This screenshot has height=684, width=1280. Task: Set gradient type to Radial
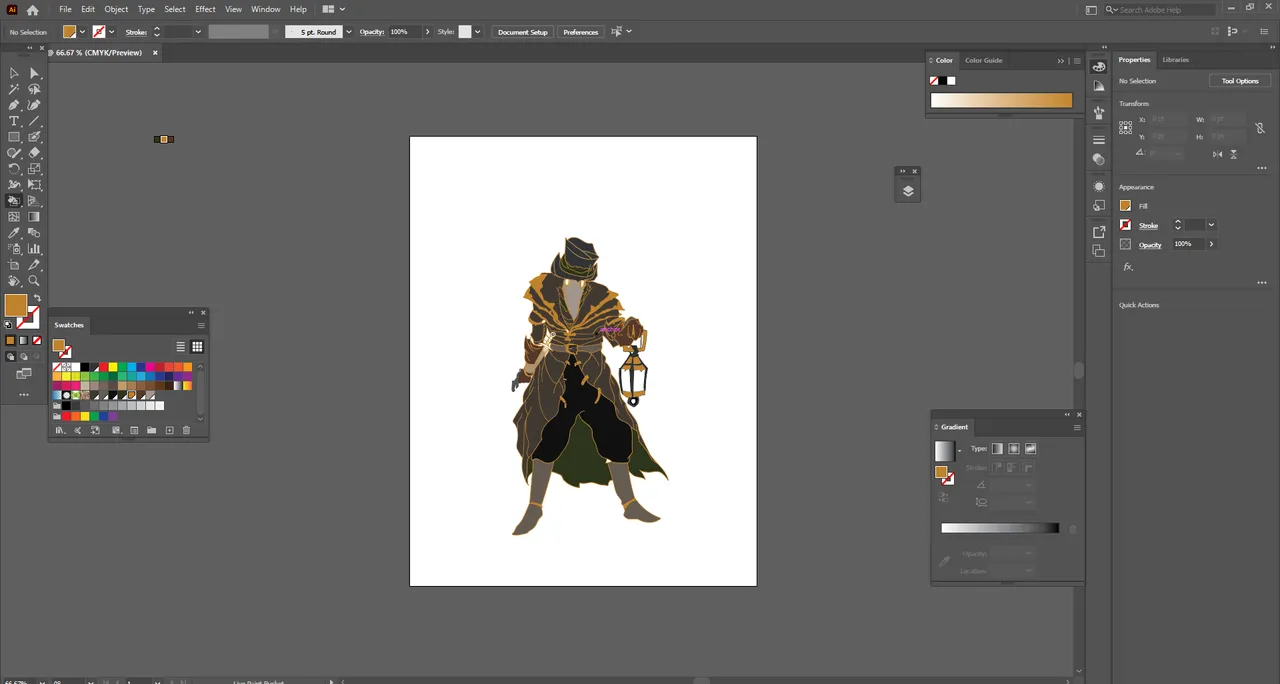[1014, 448]
